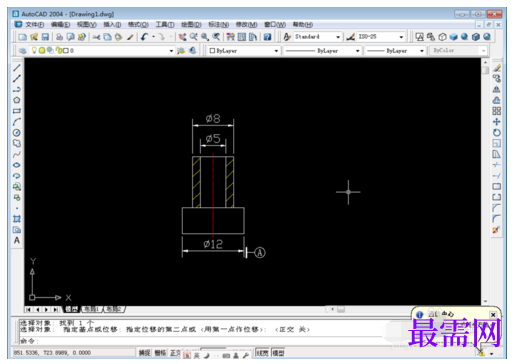
Task: Switch to the 布局1 layout tab
Action: 92,309
